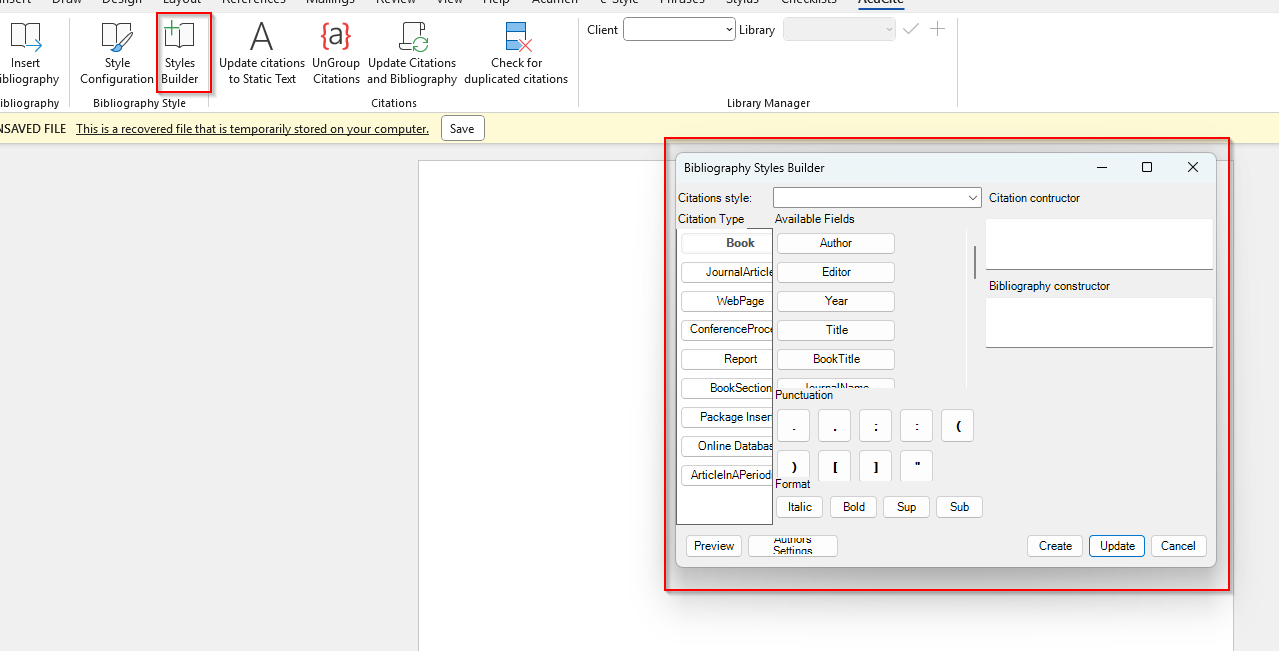Open the recovered file message link
Image resolution: width=1279 pixels, height=651 pixels.
tap(252, 129)
